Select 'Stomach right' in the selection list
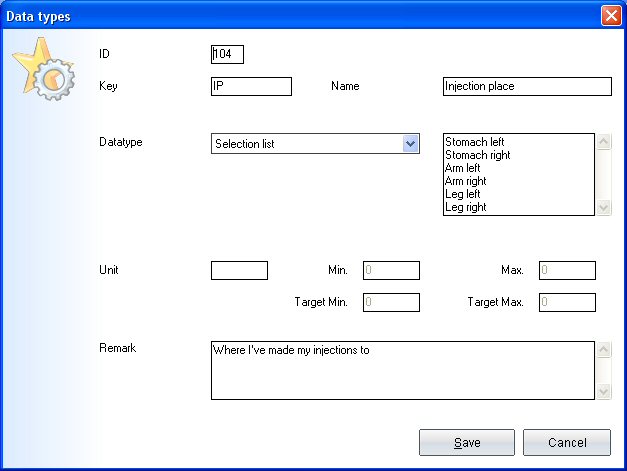627x471 pixels. 477,156
